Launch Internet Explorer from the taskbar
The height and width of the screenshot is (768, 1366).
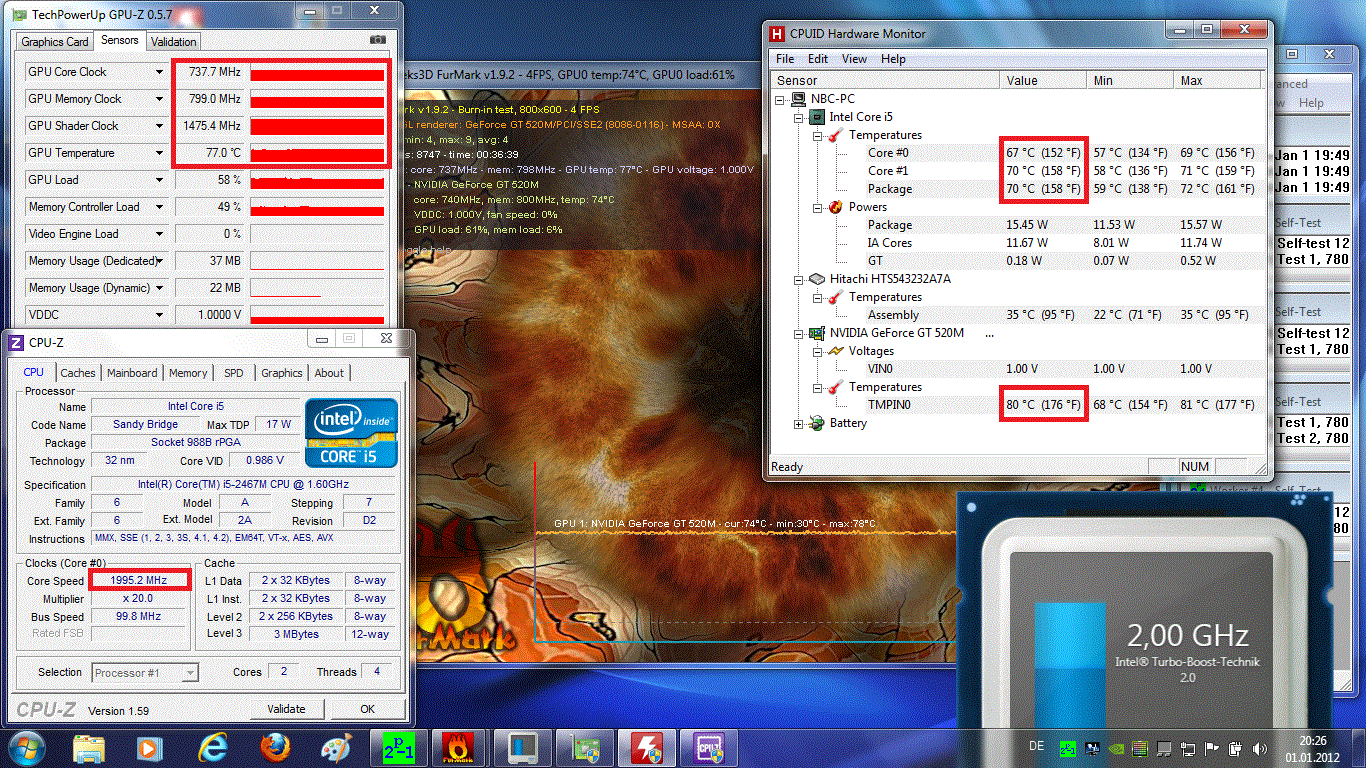pos(213,748)
